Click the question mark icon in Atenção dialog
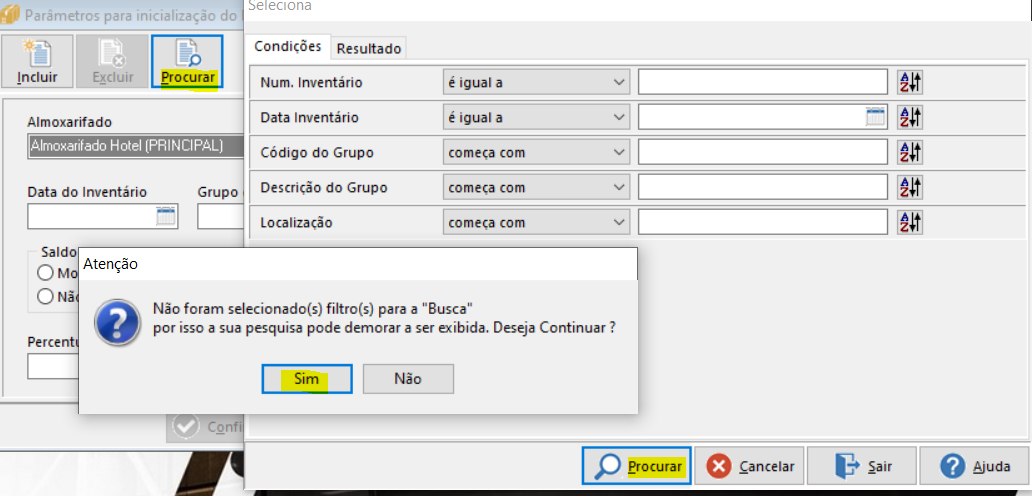This screenshot has height=496, width=1032. click(x=116, y=321)
